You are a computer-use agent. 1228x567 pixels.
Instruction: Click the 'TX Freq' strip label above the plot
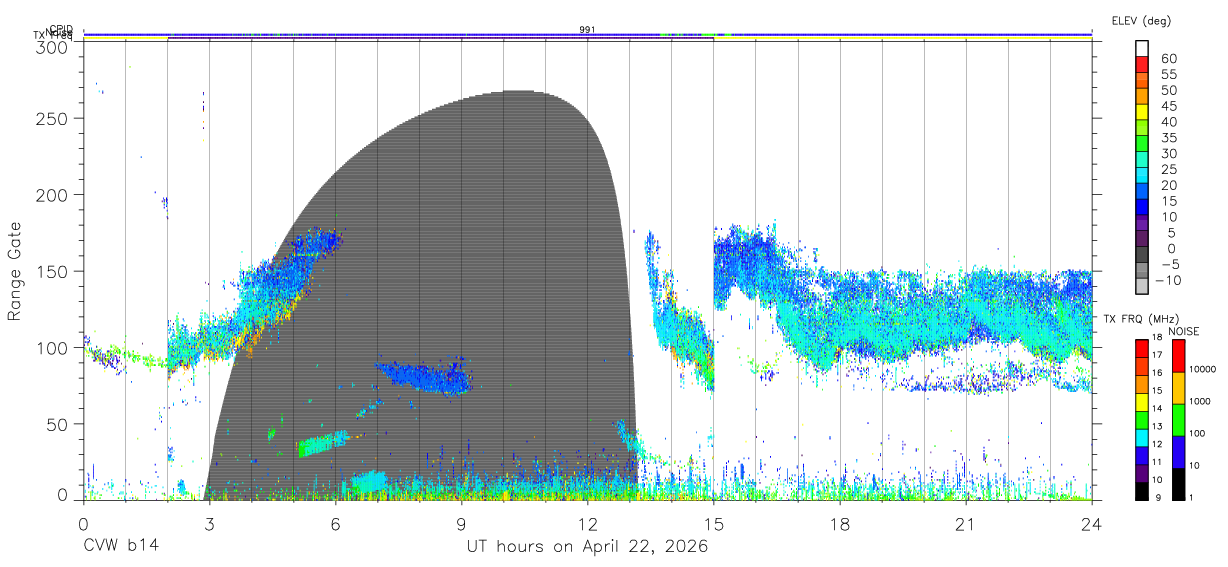pos(55,36)
